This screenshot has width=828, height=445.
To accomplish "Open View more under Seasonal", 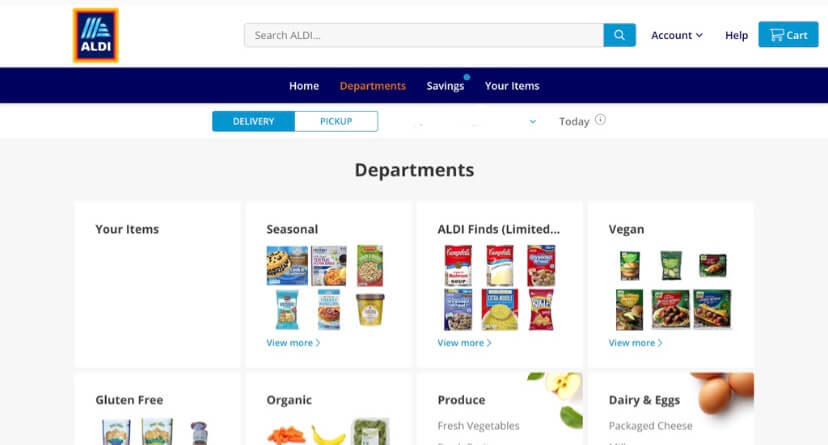I will point(293,343).
